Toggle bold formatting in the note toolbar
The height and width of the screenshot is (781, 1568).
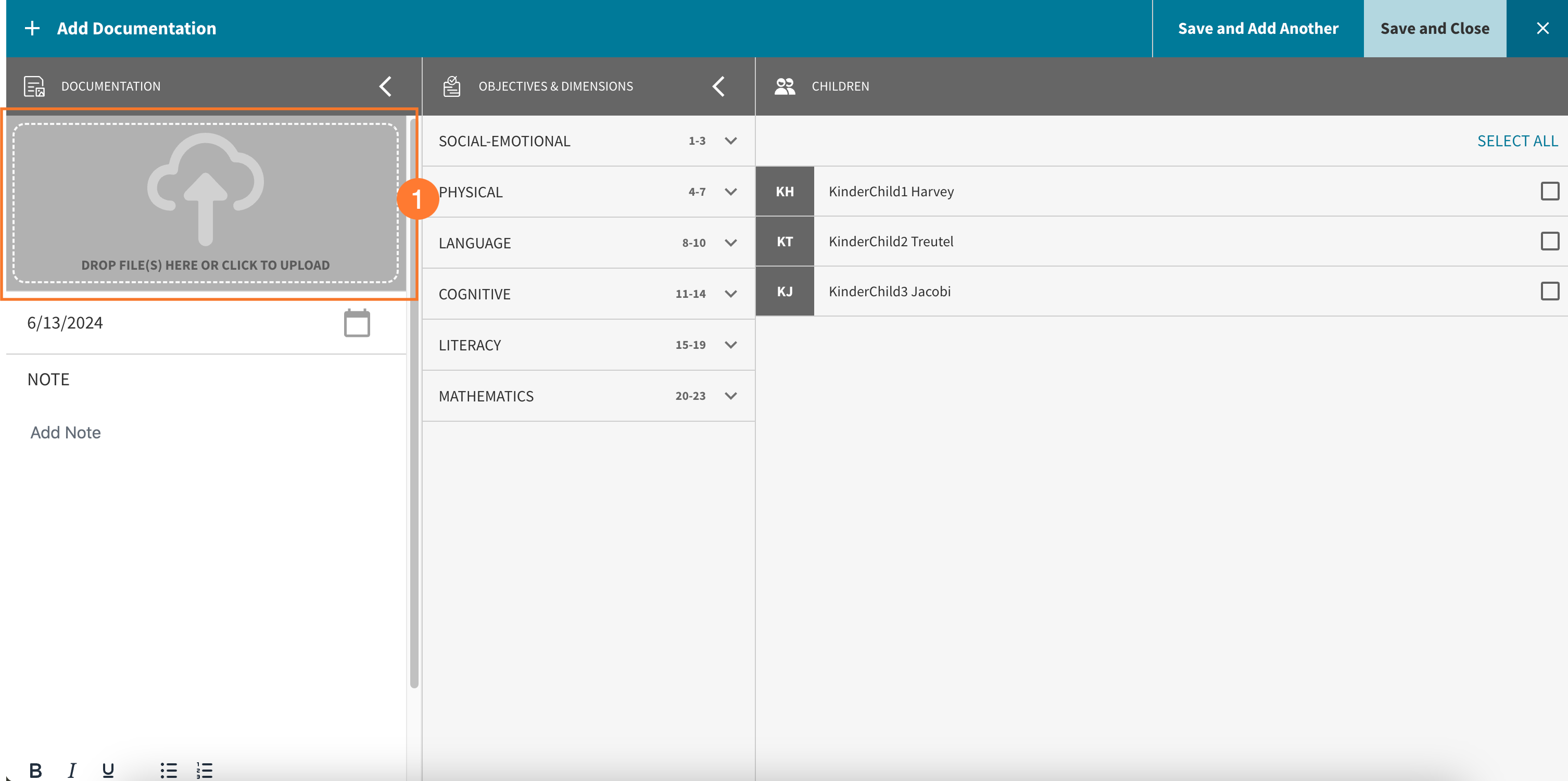click(x=35, y=770)
